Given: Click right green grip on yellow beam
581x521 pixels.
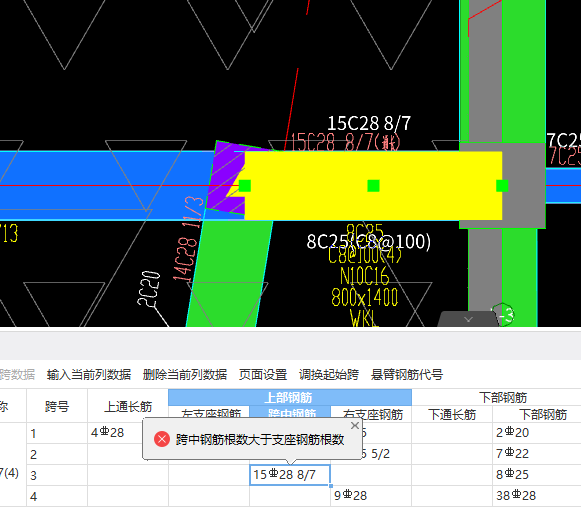Looking at the screenshot, I should coord(502,186).
